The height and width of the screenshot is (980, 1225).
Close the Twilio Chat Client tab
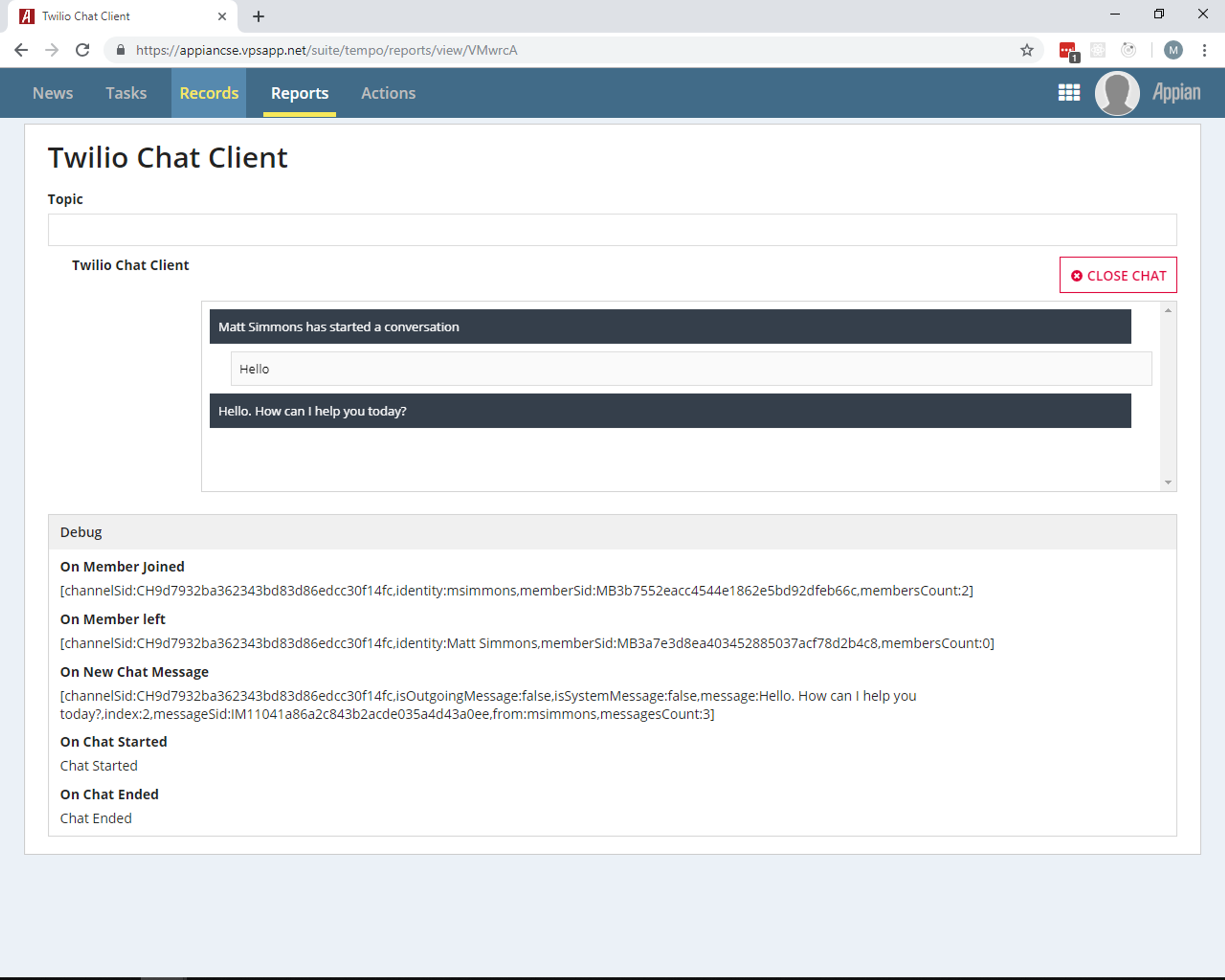(x=222, y=17)
